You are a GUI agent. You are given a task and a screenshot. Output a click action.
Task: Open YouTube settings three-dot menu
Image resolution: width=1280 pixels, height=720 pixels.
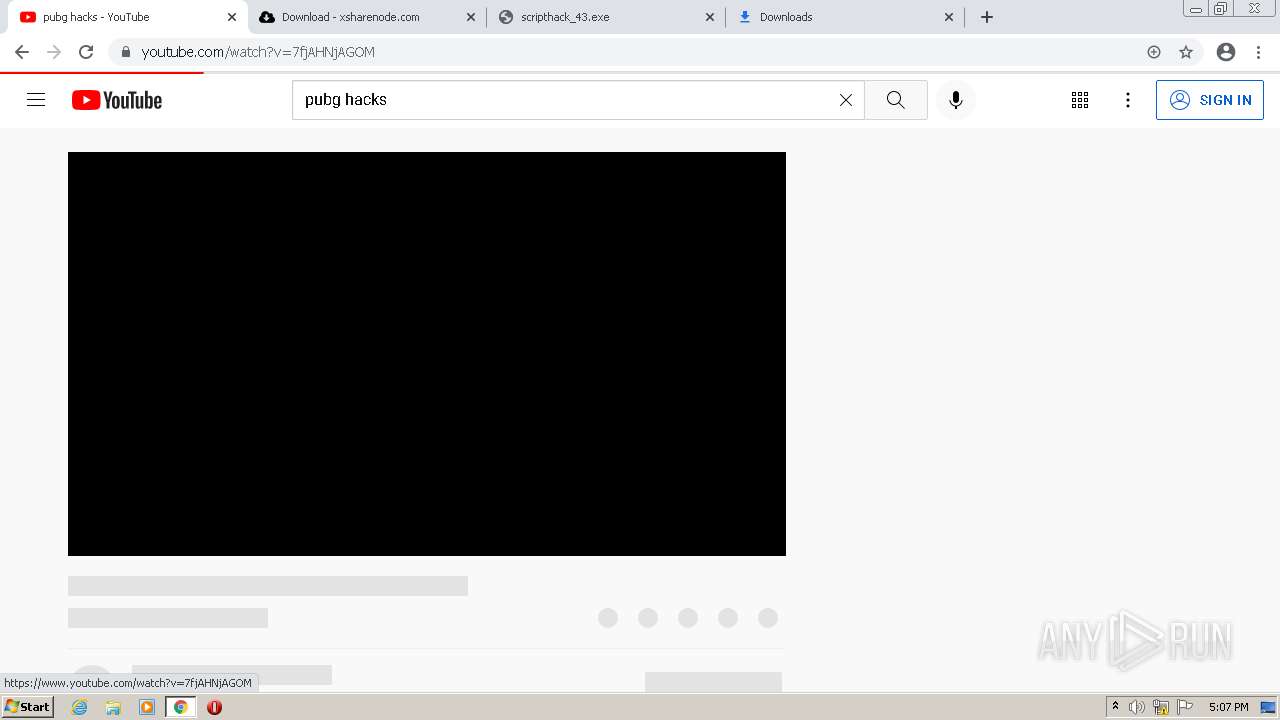[1128, 100]
